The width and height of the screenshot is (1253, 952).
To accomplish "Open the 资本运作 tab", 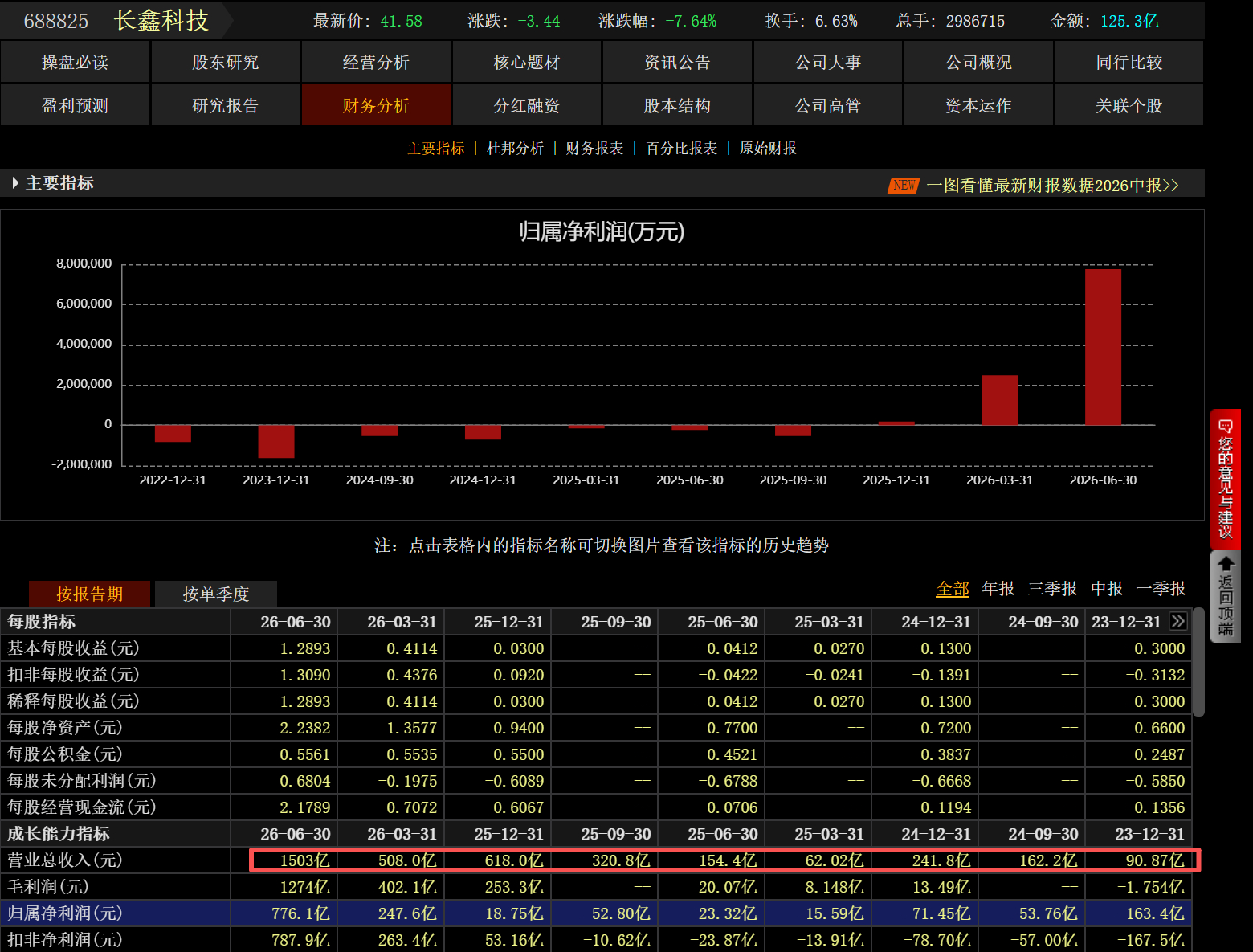I will pos(978,105).
